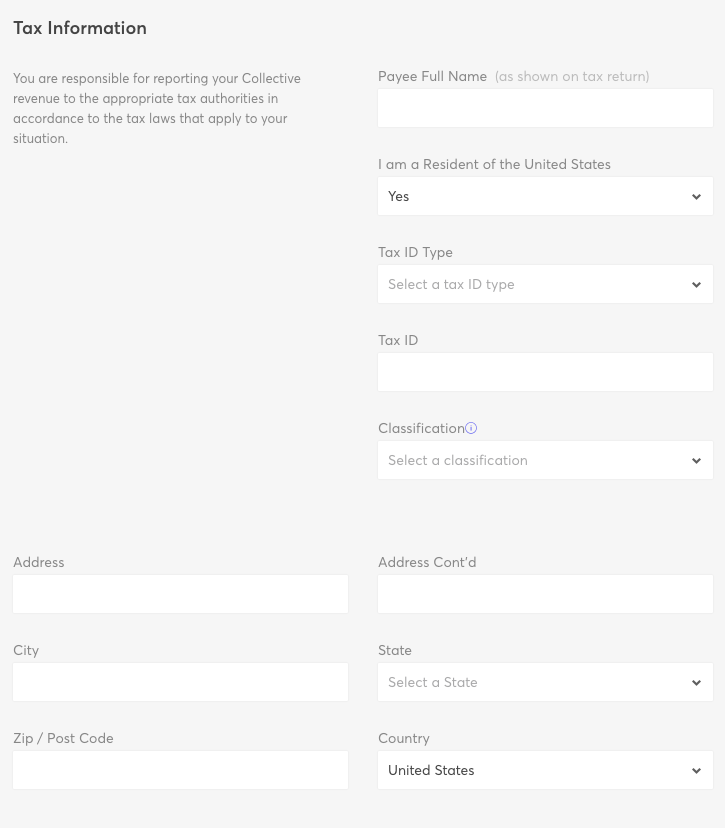
Task: Click the 'Payee Full Name' label text
Action: pos(432,76)
